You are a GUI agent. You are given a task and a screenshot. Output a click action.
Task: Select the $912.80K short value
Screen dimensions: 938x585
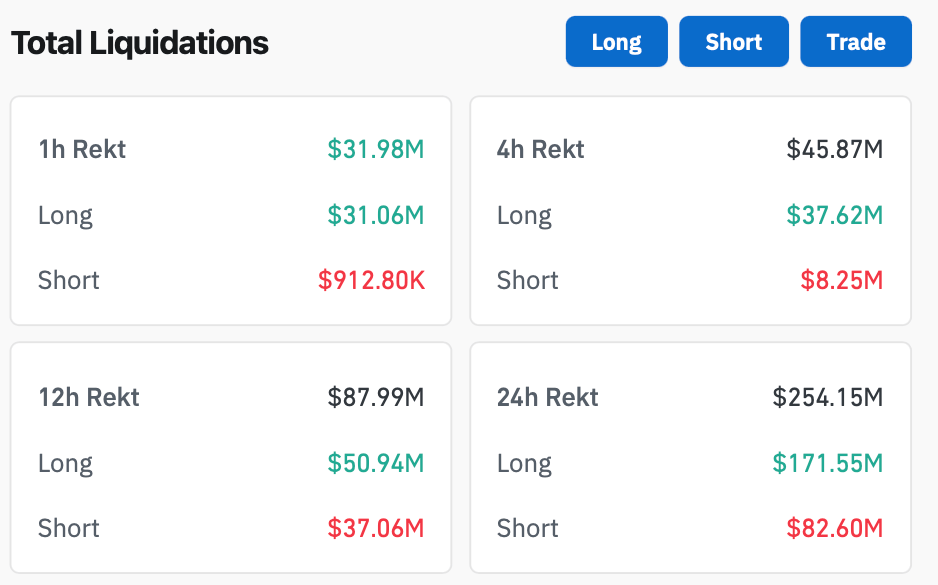(371, 281)
